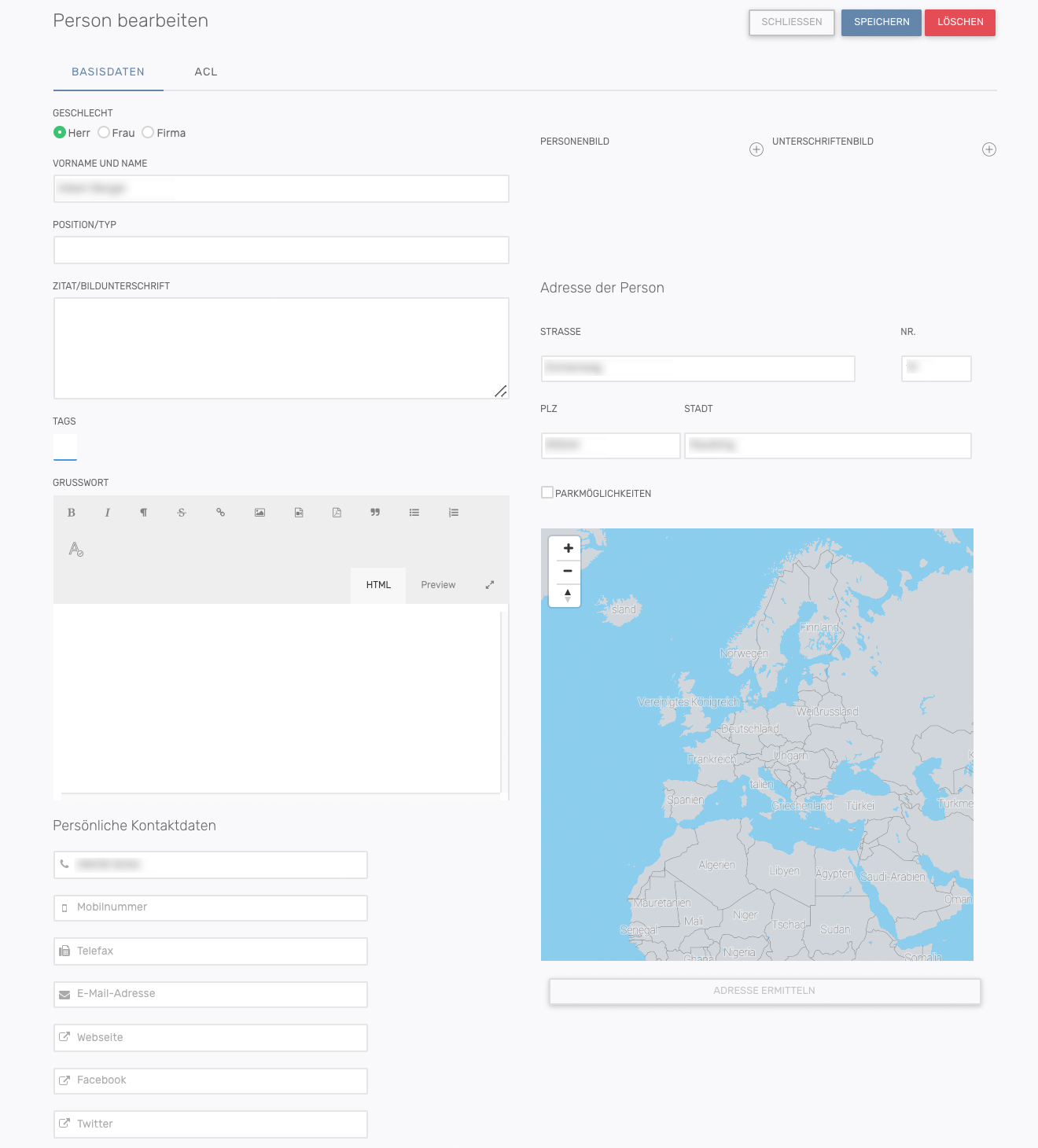Insert an image using the picture icon
Image resolution: width=1038 pixels, height=1148 pixels.
(259, 513)
